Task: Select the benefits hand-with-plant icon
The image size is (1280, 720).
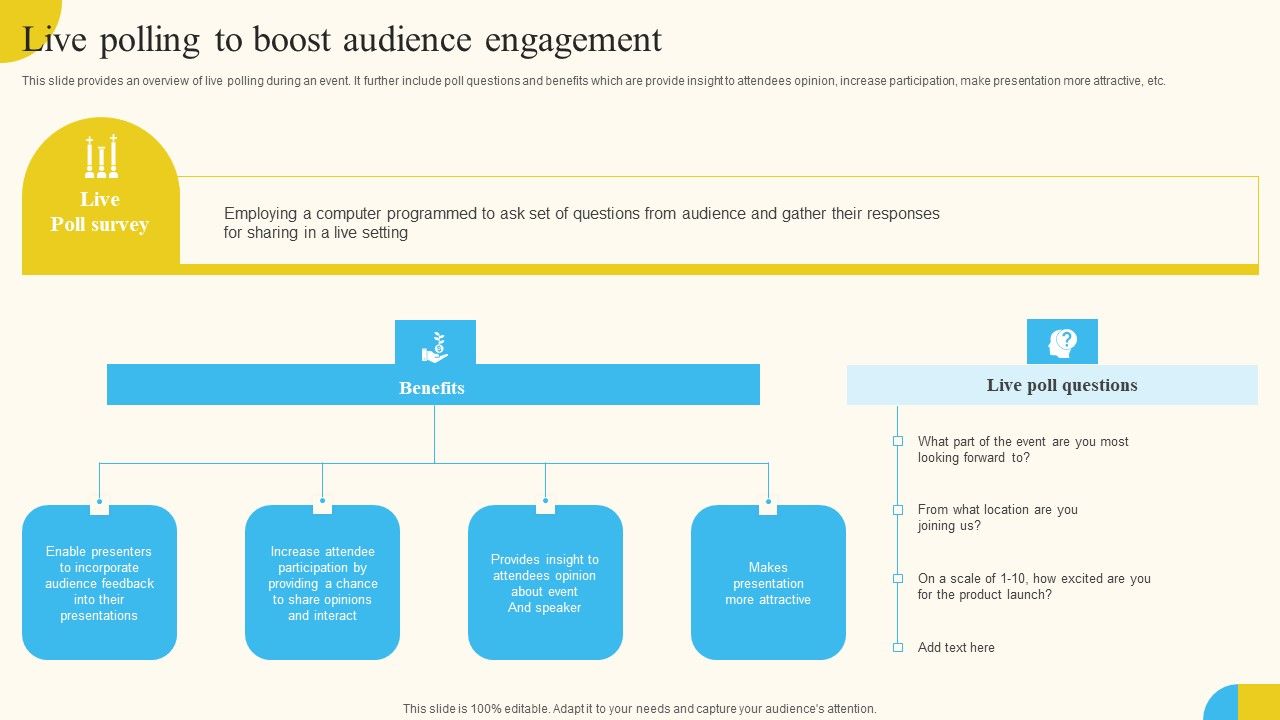Action: (x=435, y=346)
